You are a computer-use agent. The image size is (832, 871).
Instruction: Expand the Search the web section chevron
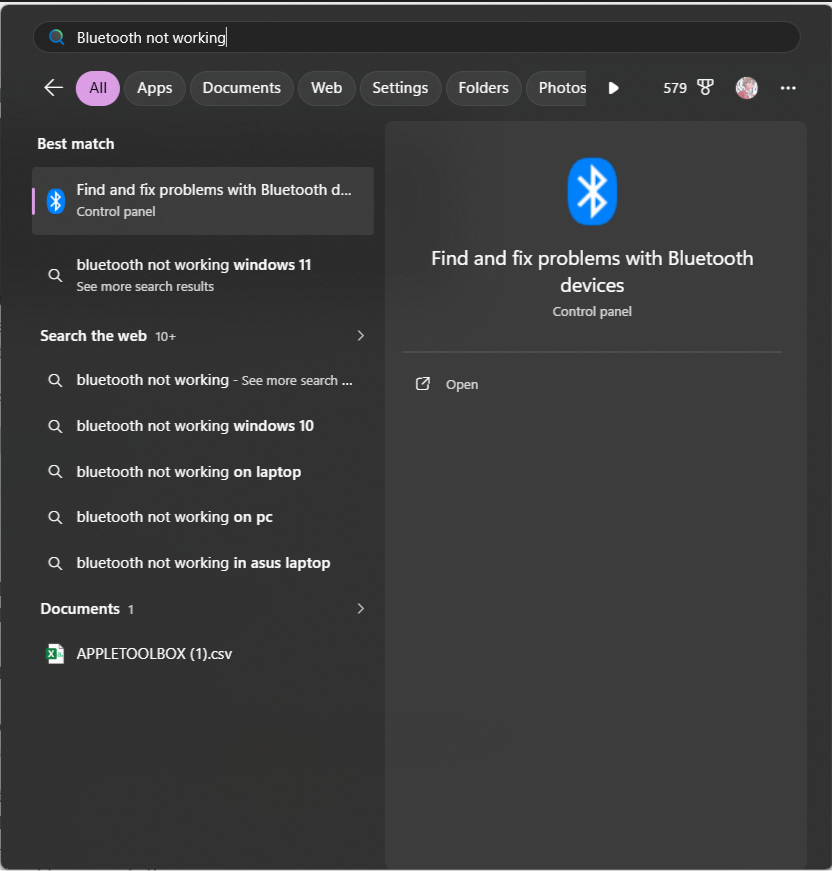(x=360, y=336)
